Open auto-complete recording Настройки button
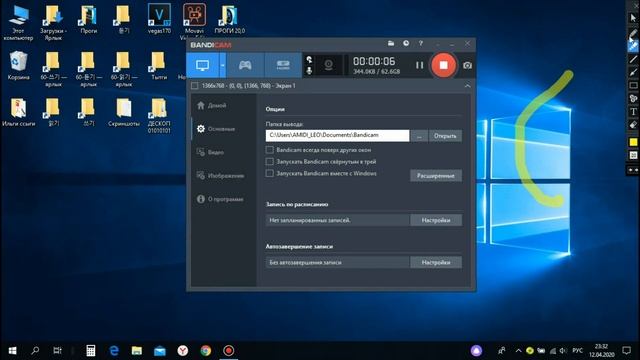The height and width of the screenshot is (360, 640). [x=436, y=262]
